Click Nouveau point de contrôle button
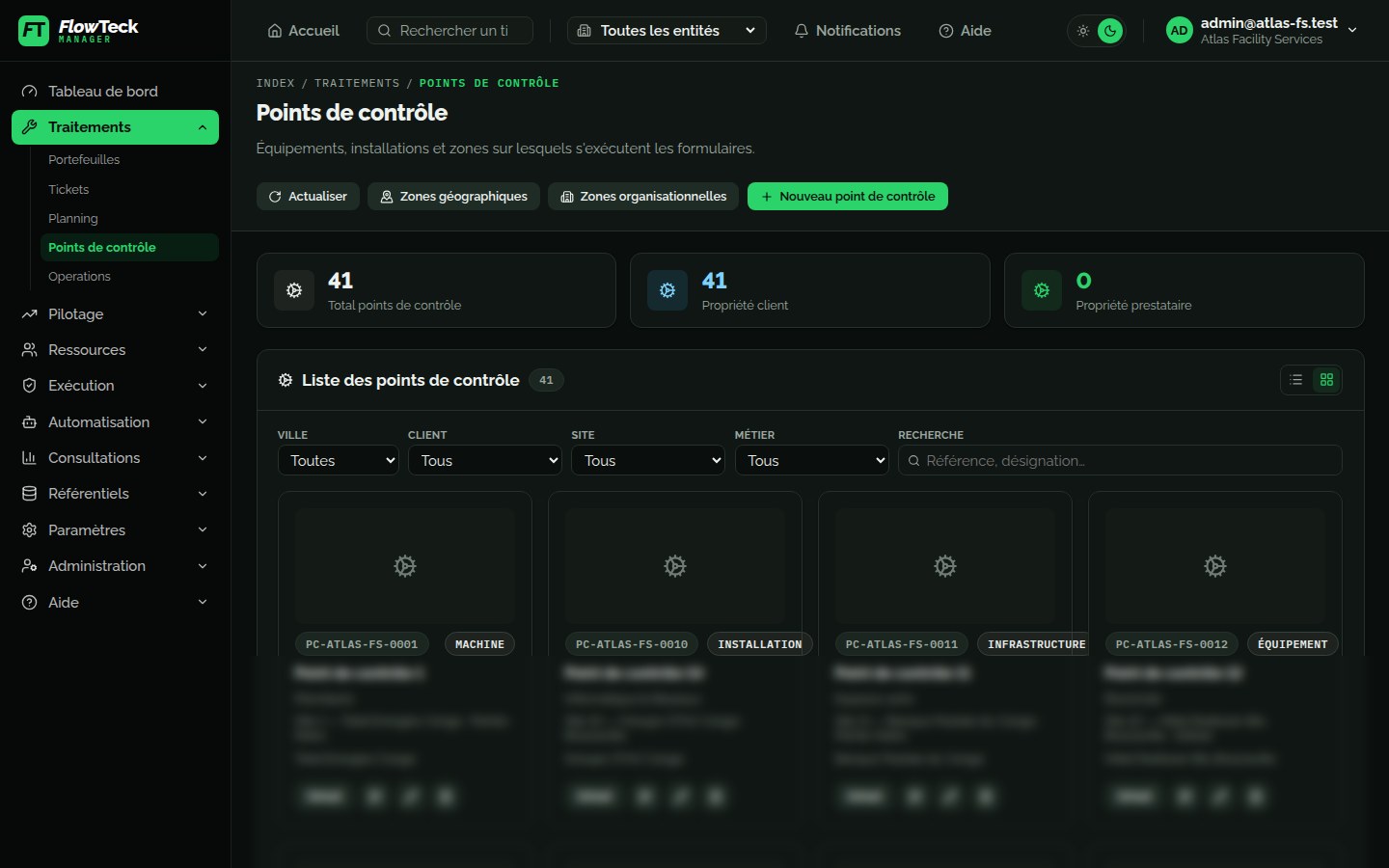This screenshot has height=868, width=1389. coord(848,197)
